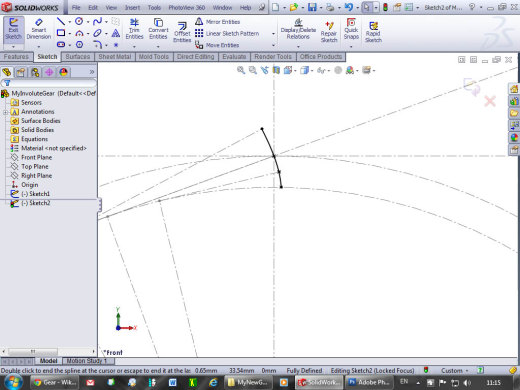Viewport: 520px width, 390px height.
Task: Open the DisplayManager appearance color tab
Action: [x=63, y=72]
